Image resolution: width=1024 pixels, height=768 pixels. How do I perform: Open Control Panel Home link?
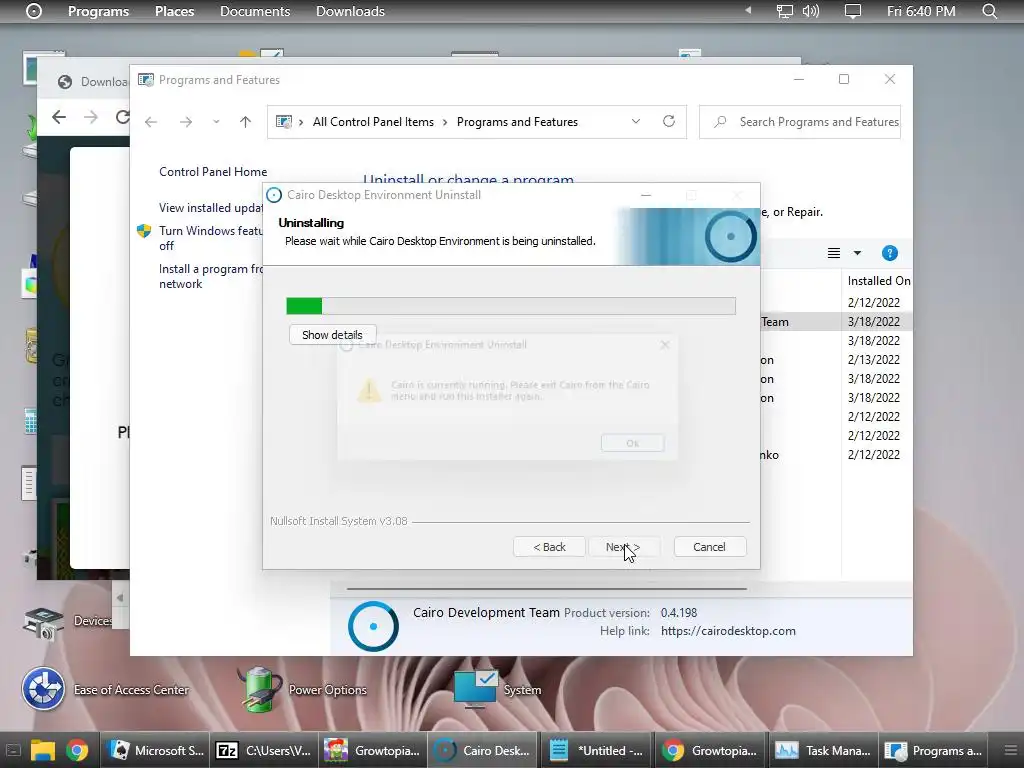(x=213, y=172)
